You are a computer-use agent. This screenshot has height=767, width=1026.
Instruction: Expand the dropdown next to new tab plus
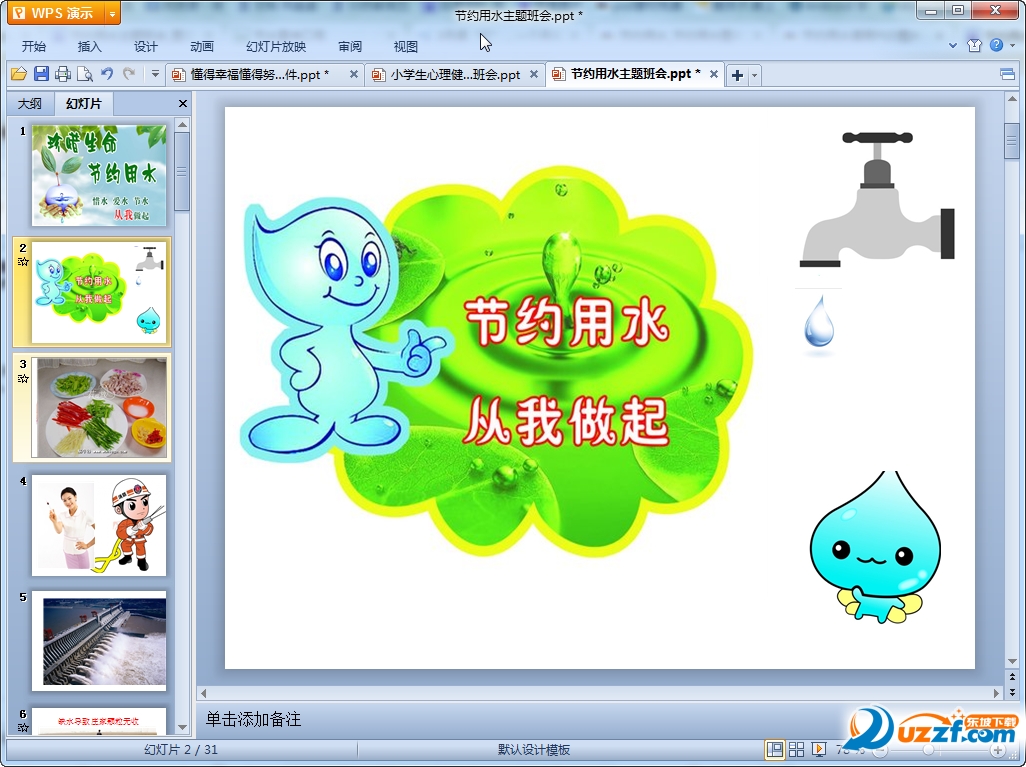(754, 75)
